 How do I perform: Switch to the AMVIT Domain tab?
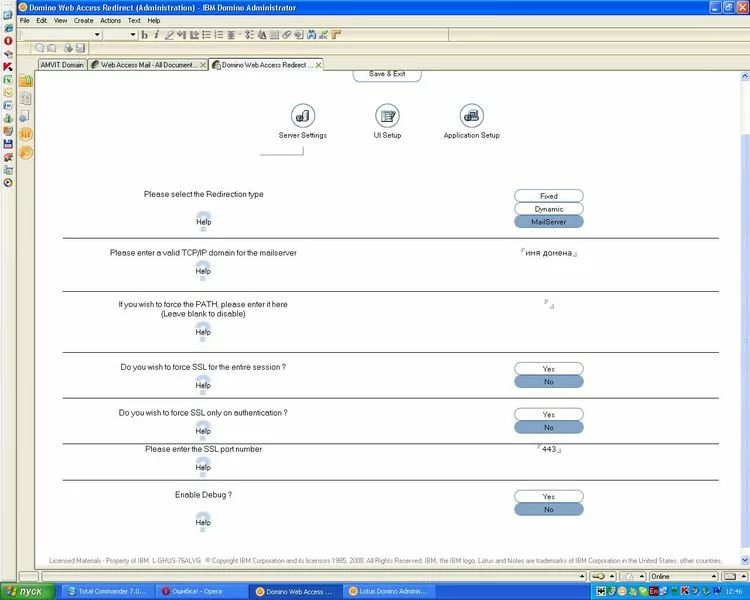62,64
